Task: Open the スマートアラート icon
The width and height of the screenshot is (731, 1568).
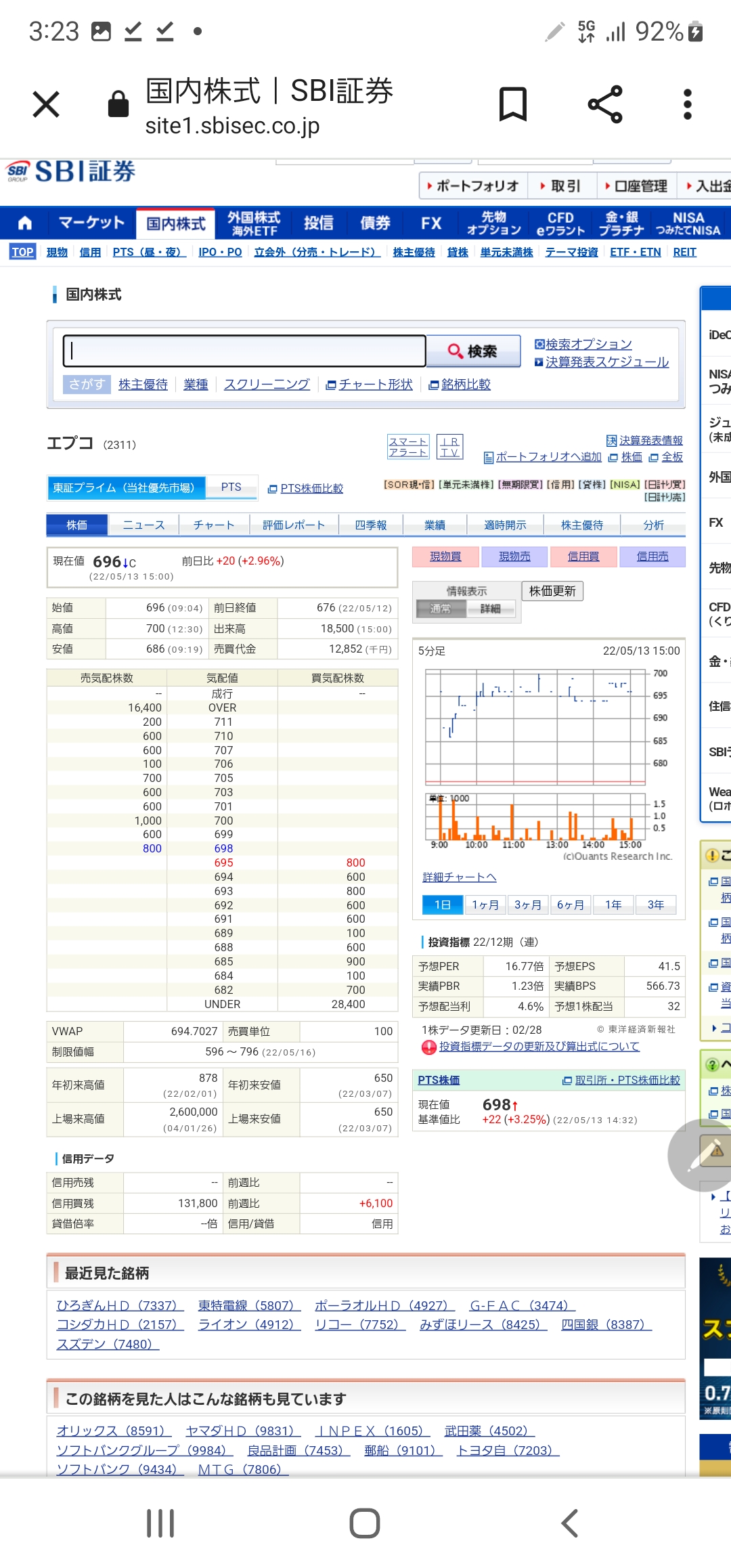Action: pyautogui.click(x=408, y=447)
